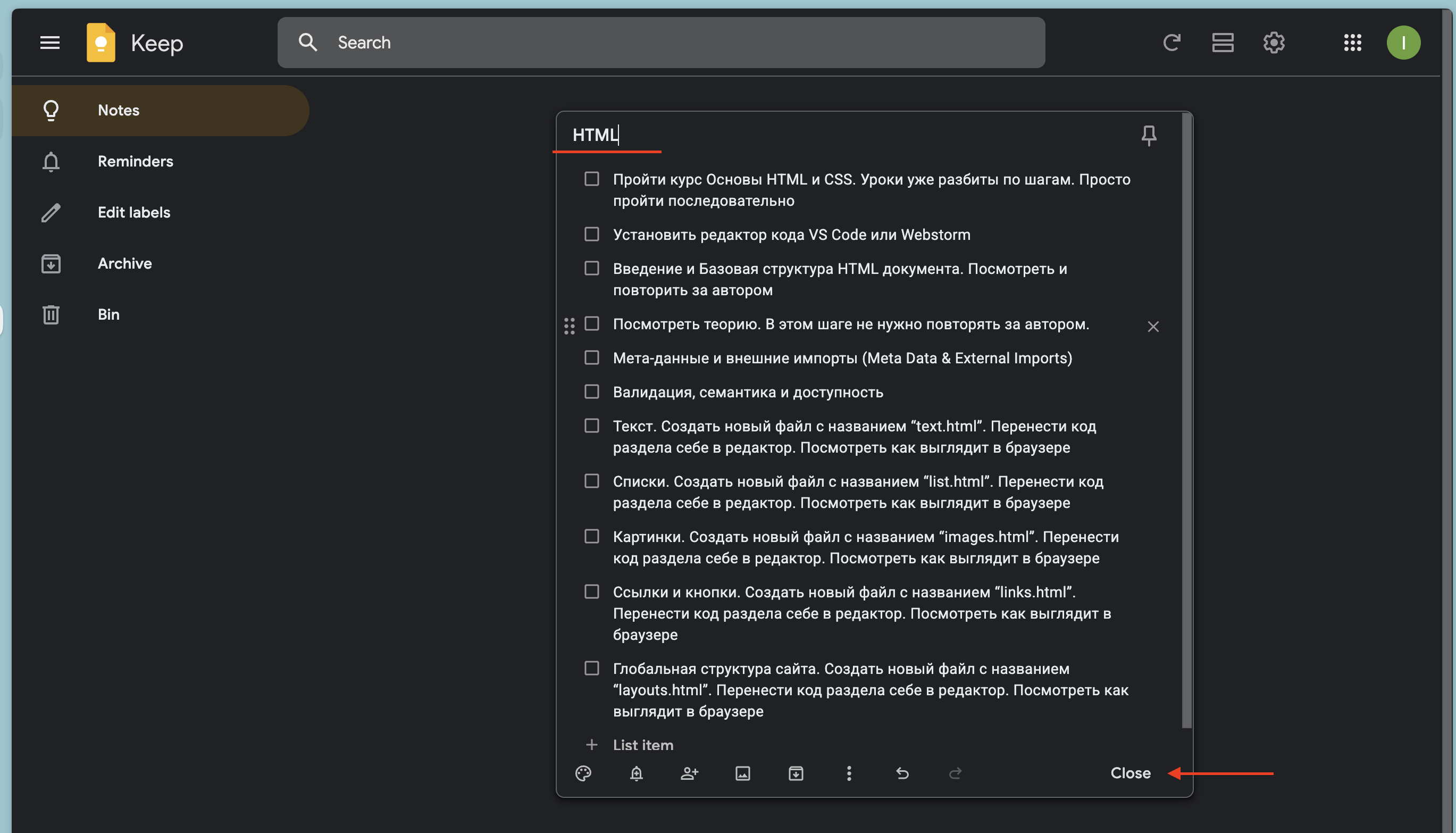Tick the 'Картинки. Создать новый файл' checkbox

coord(591,536)
